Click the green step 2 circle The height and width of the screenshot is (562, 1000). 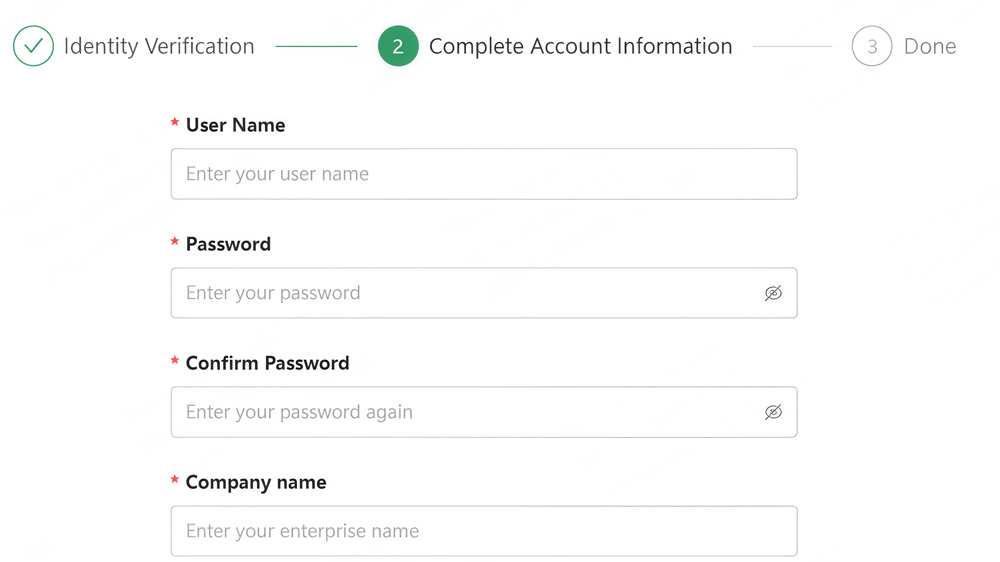pos(398,46)
